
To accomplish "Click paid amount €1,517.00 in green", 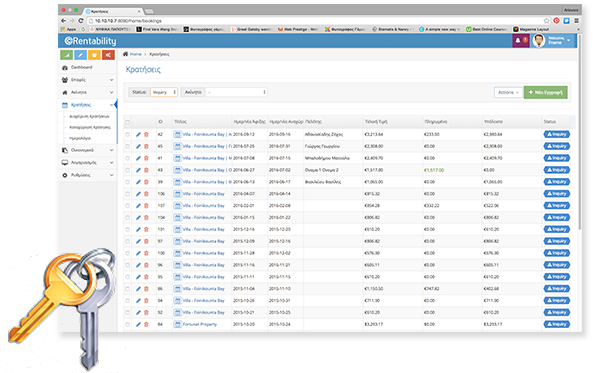I will 434,170.
